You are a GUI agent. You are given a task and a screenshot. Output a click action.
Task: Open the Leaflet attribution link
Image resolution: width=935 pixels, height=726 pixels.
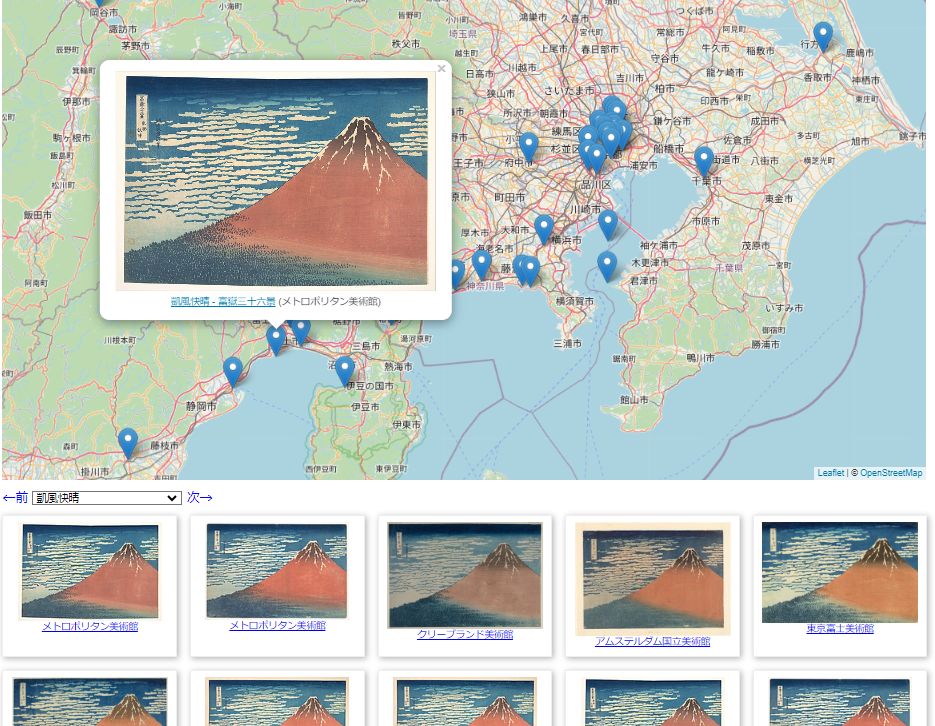click(831, 473)
